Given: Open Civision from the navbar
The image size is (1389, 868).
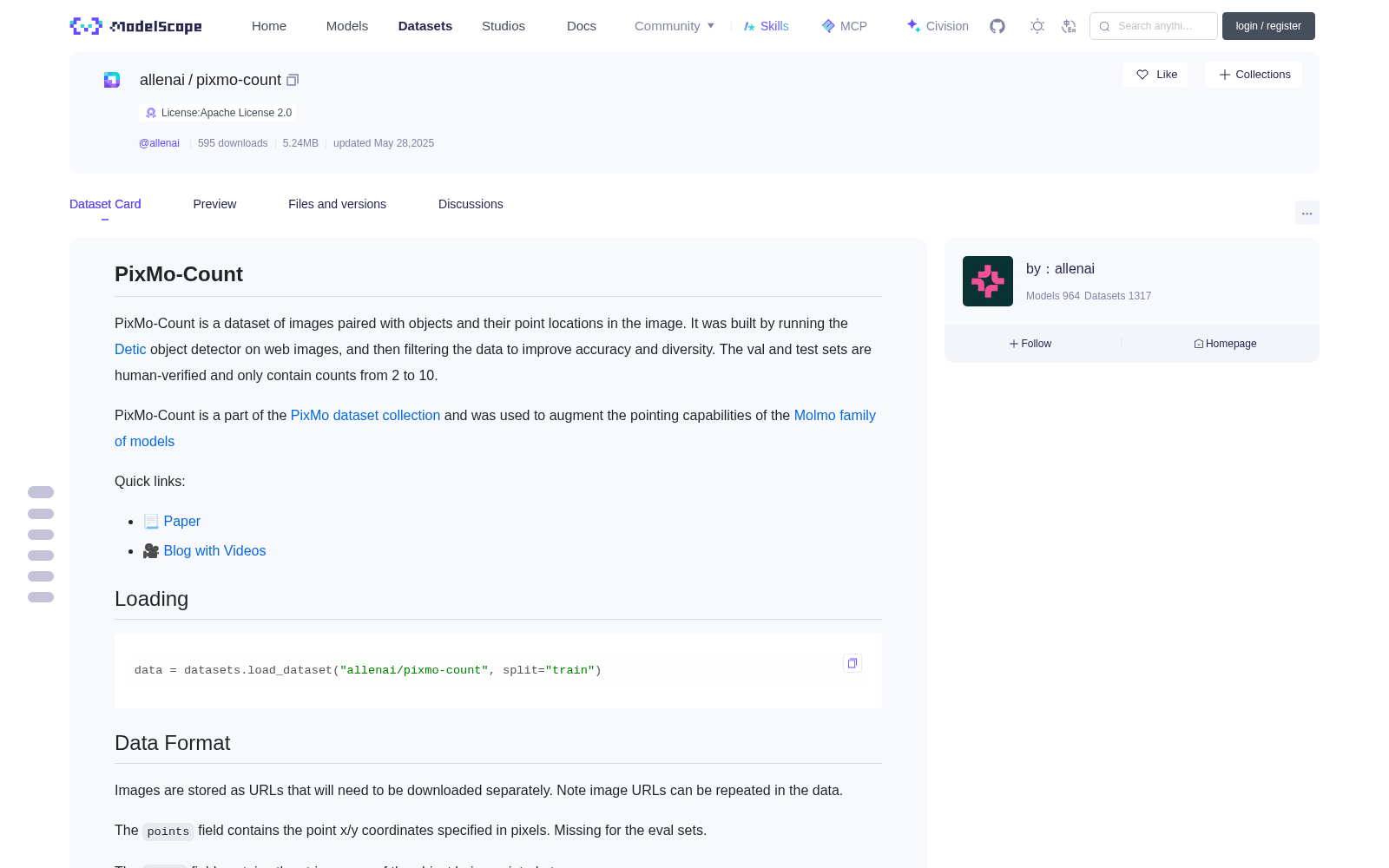Looking at the screenshot, I should coord(938,26).
